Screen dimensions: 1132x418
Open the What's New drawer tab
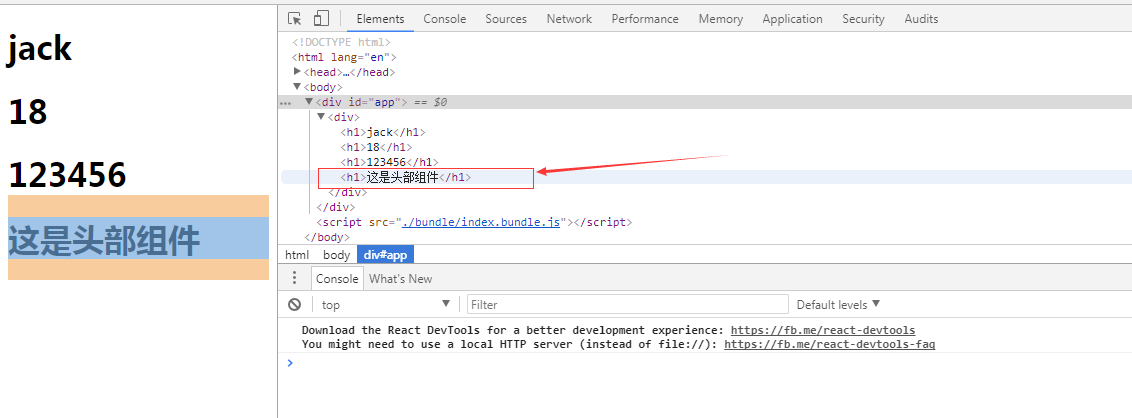pyautogui.click(x=401, y=279)
